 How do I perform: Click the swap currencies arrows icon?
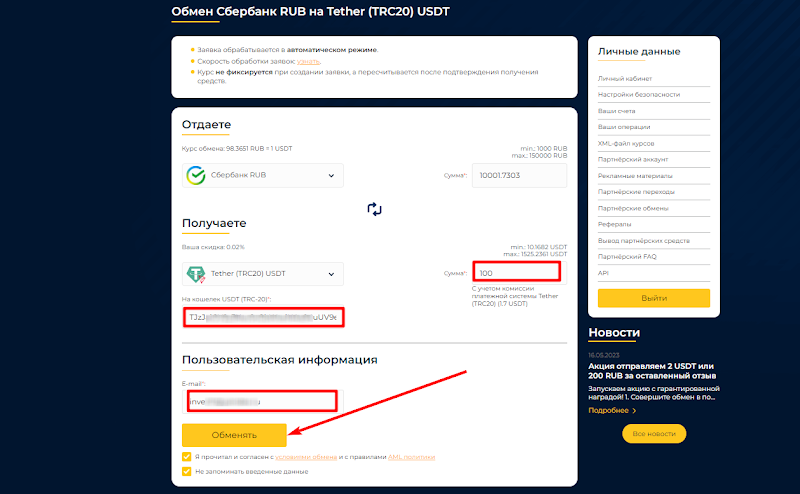(374, 209)
